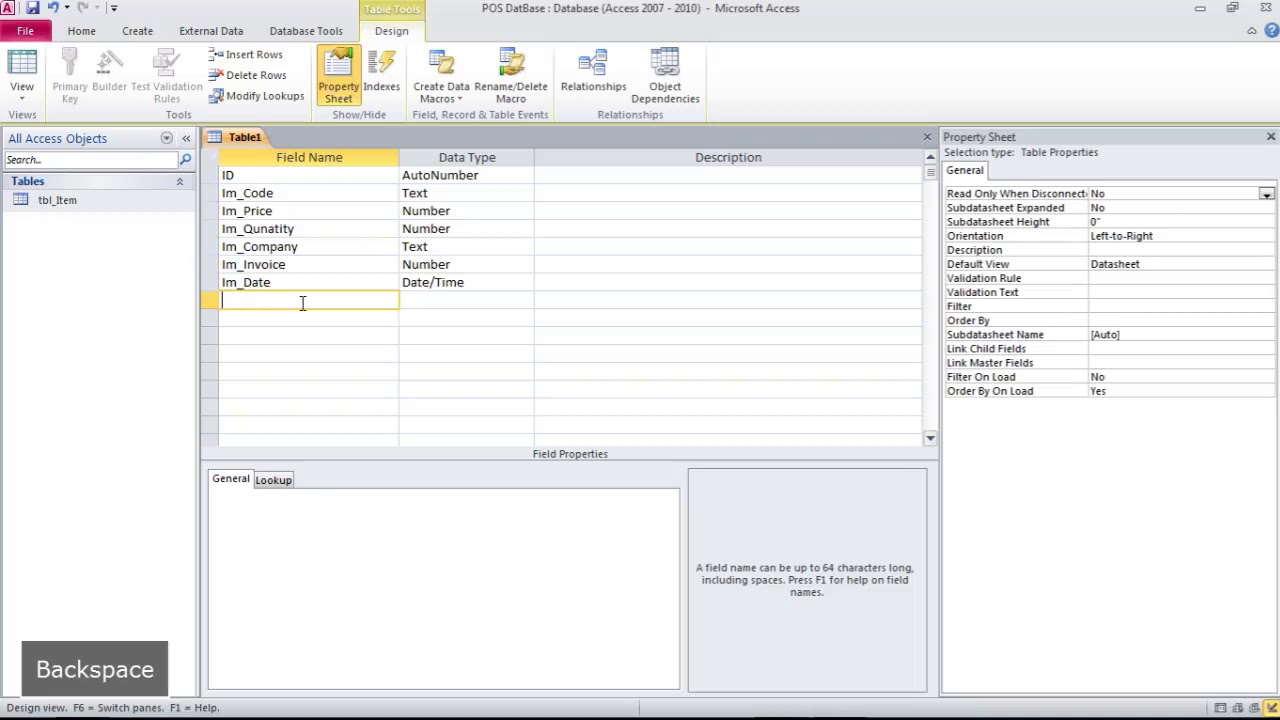Viewport: 1280px width, 720px height.
Task: Open Read Only When Disconnected dropdown arrow
Action: click(x=1267, y=194)
